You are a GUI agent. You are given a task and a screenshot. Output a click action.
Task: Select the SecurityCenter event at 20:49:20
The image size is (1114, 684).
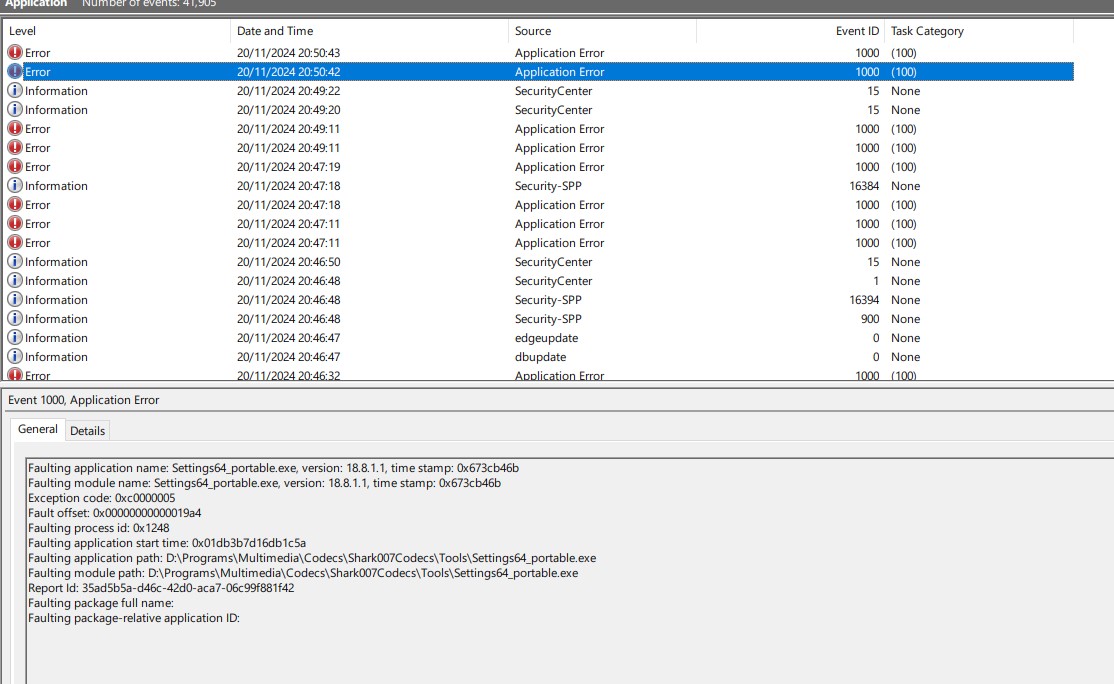[553, 110]
